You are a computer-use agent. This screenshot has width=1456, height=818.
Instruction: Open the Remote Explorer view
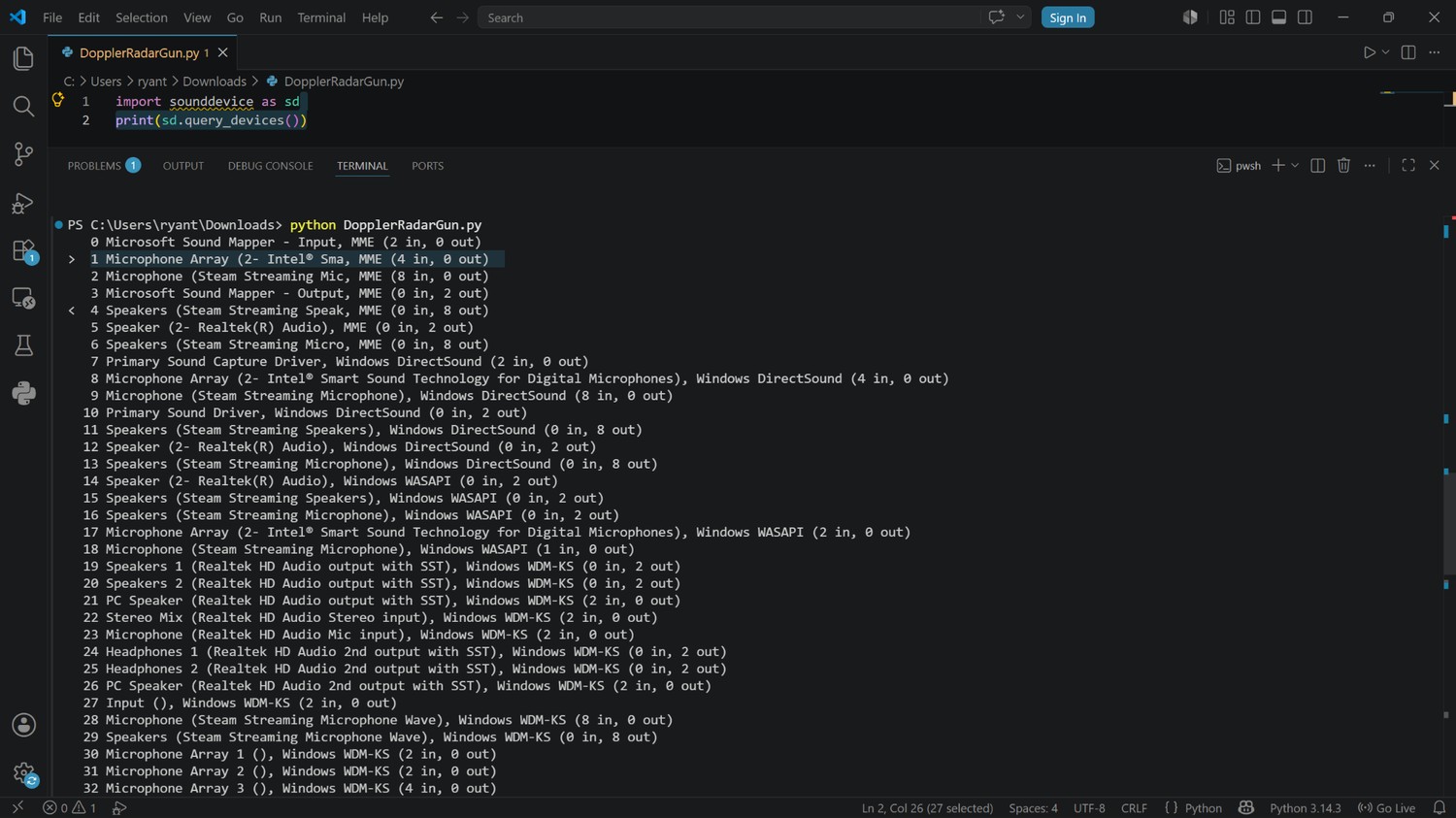coord(23,298)
